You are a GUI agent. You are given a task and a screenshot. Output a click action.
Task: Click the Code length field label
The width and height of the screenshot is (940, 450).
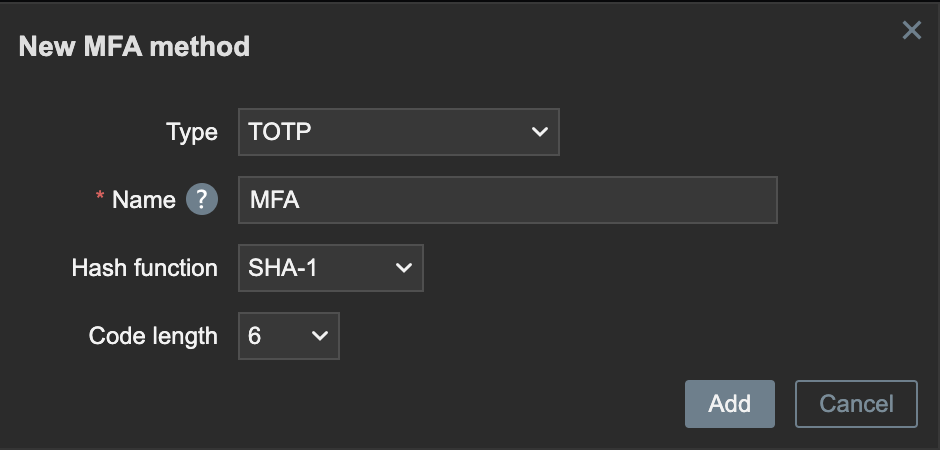(153, 336)
